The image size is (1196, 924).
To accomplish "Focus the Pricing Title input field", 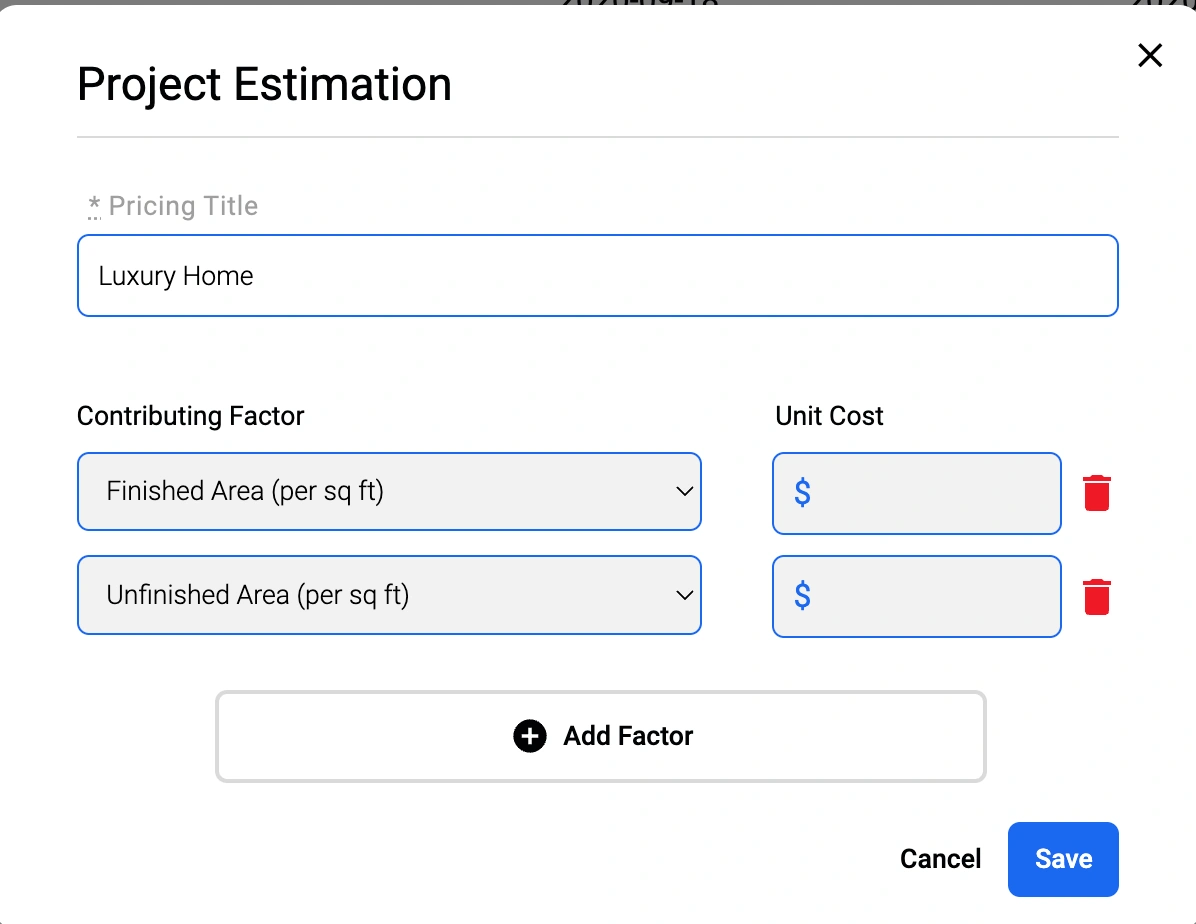I will tap(597, 275).
